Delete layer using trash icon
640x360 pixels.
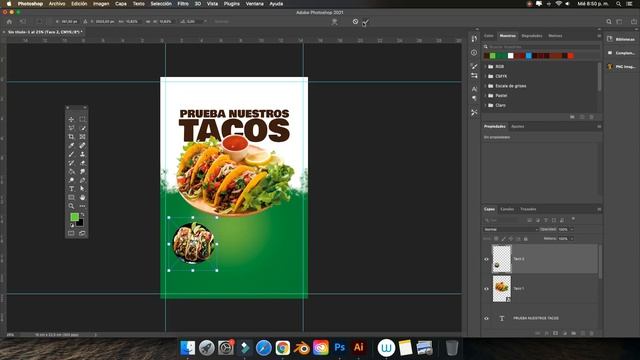tap(591, 333)
